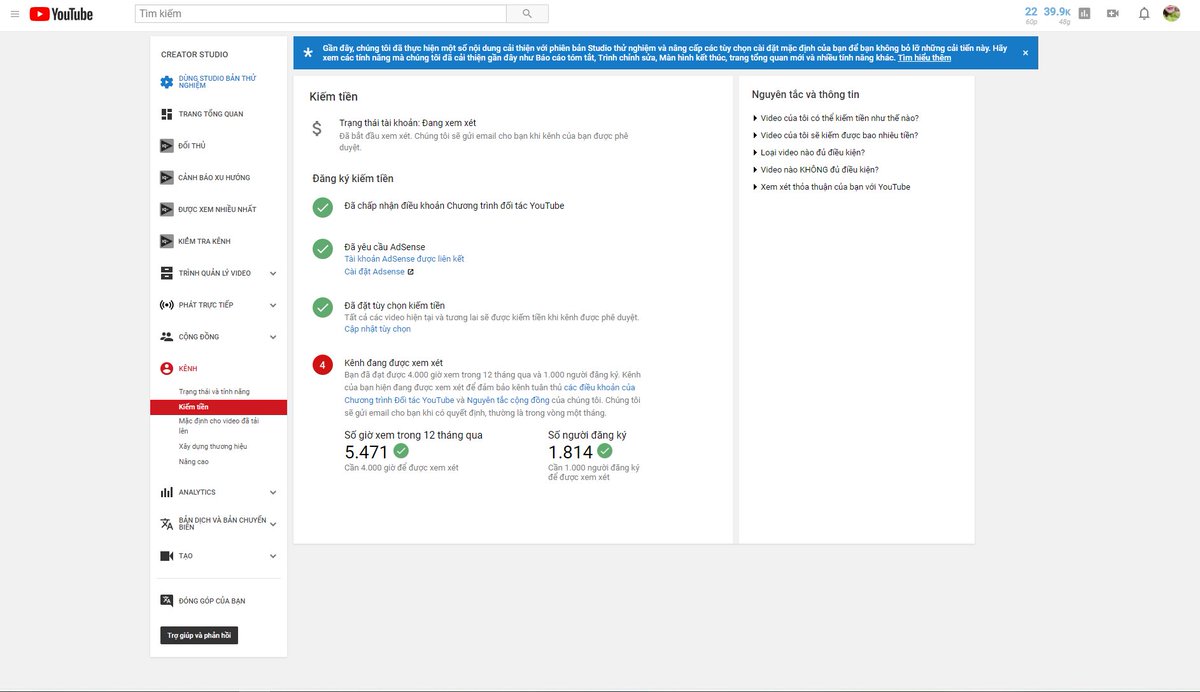Click the green check beside 1.814 subscribers

pyautogui.click(x=605, y=451)
